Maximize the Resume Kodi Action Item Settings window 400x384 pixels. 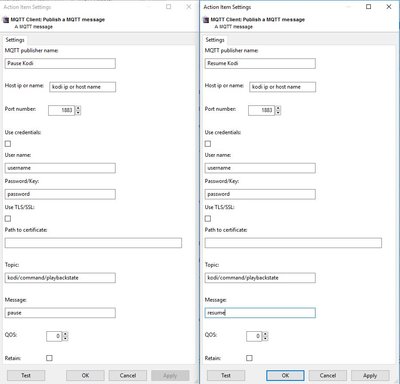pyautogui.click(x=368, y=7)
